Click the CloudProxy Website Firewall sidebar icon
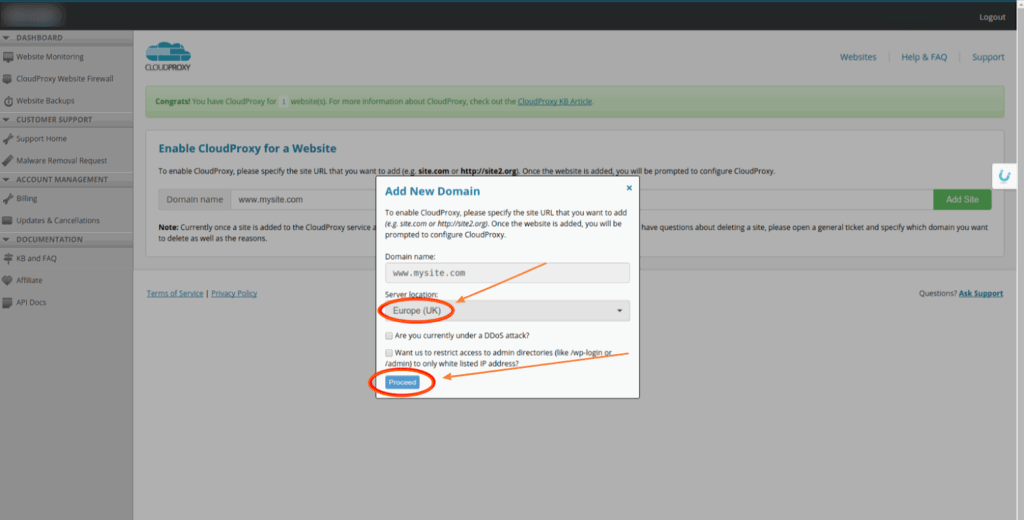1024x520 pixels. pyautogui.click(x=8, y=79)
